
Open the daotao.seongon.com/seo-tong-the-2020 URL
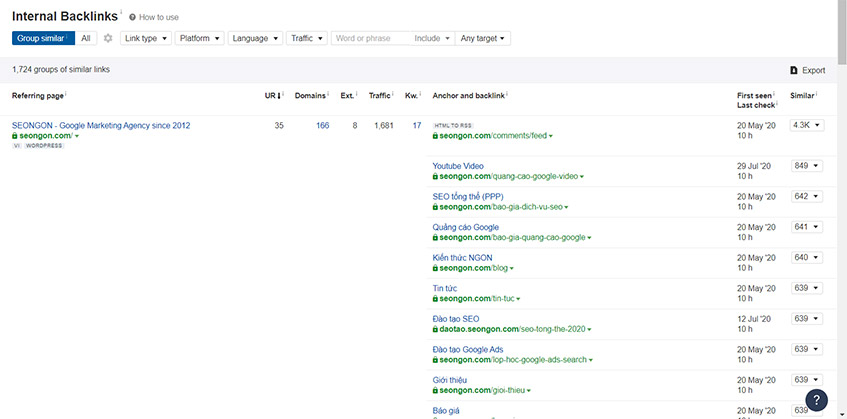pos(512,329)
